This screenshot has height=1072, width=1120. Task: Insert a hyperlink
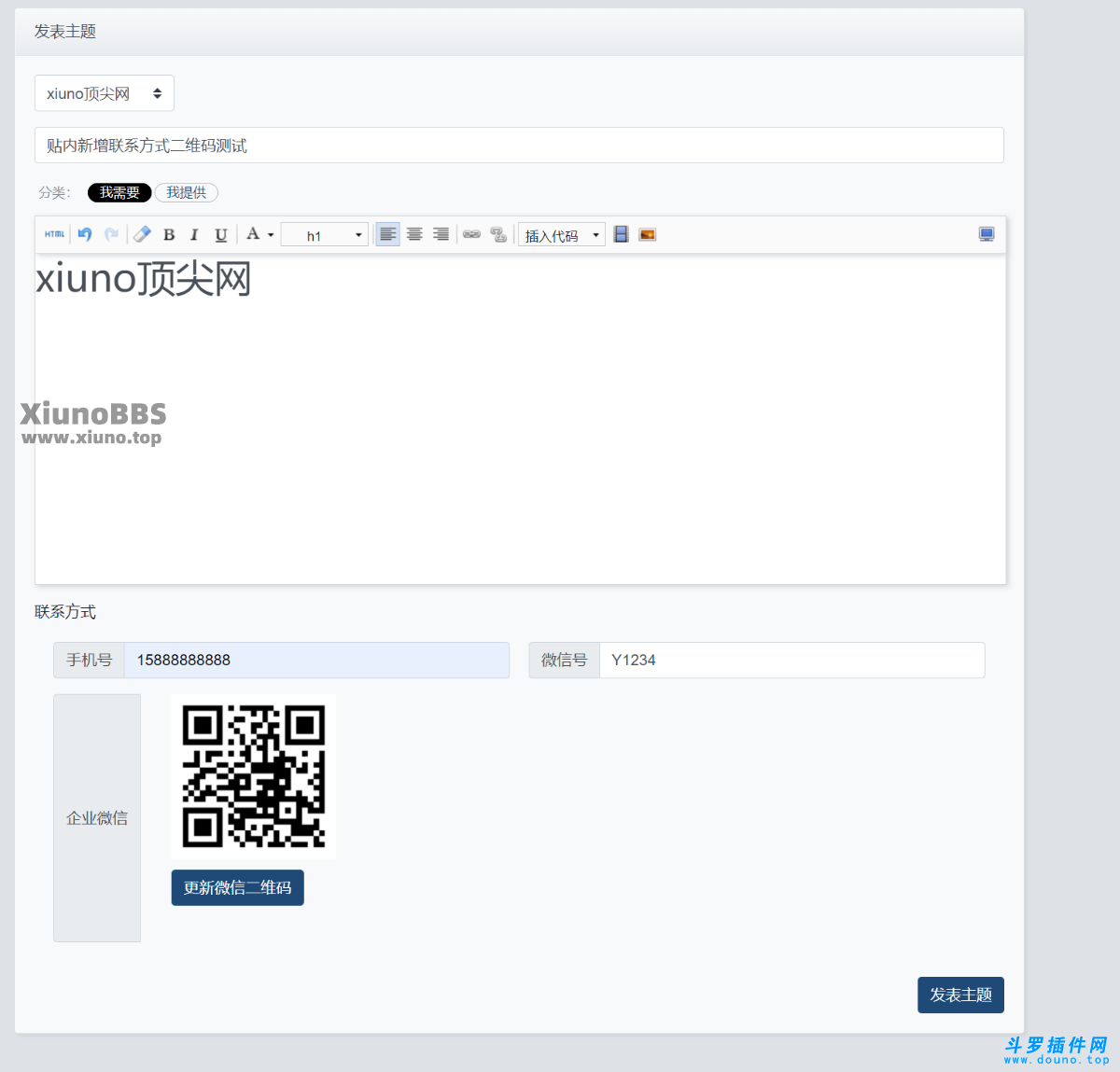point(472,234)
